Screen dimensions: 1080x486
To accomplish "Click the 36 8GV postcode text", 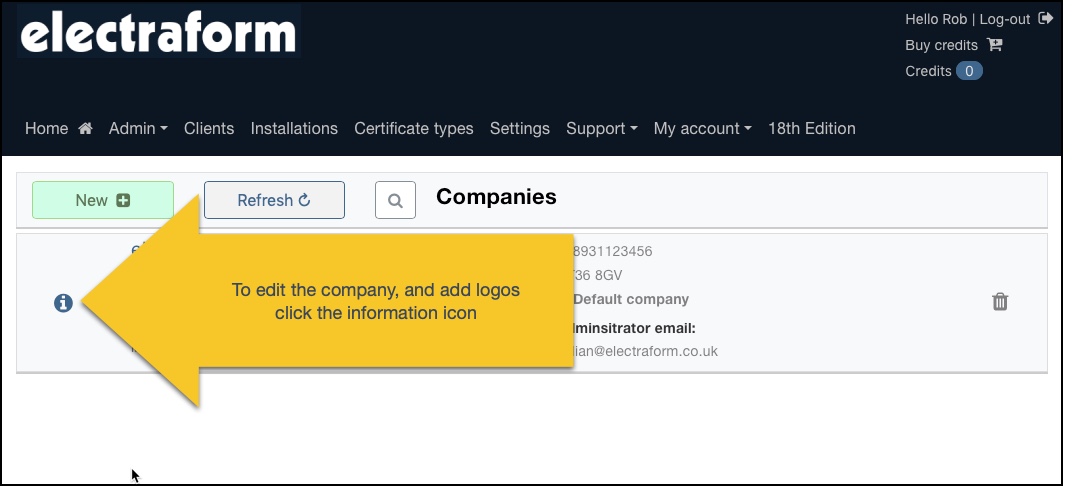I will pyautogui.click(x=597, y=275).
